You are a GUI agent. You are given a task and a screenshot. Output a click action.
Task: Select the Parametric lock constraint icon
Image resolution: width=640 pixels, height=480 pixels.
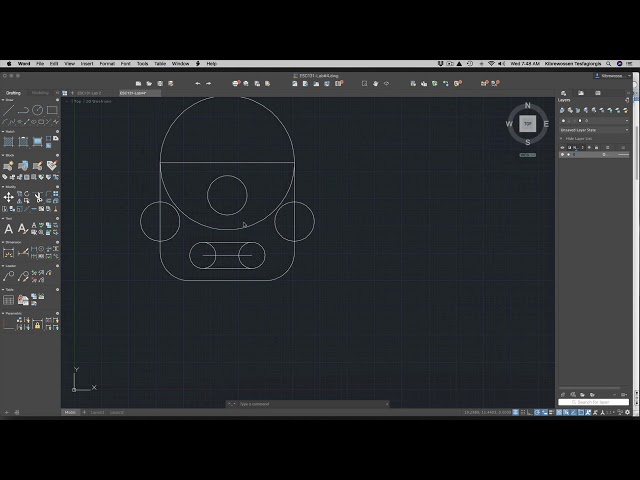38,325
